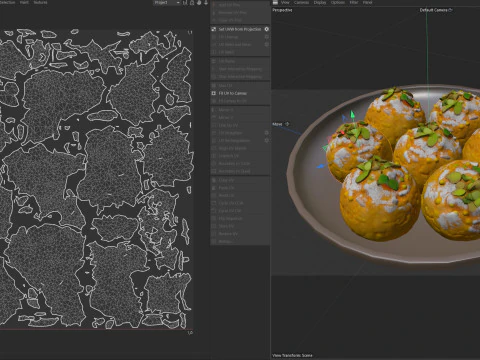This screenshot has height=360, width=480.
Task: Open the Display menu in the viewport
Action: [320, 2]
